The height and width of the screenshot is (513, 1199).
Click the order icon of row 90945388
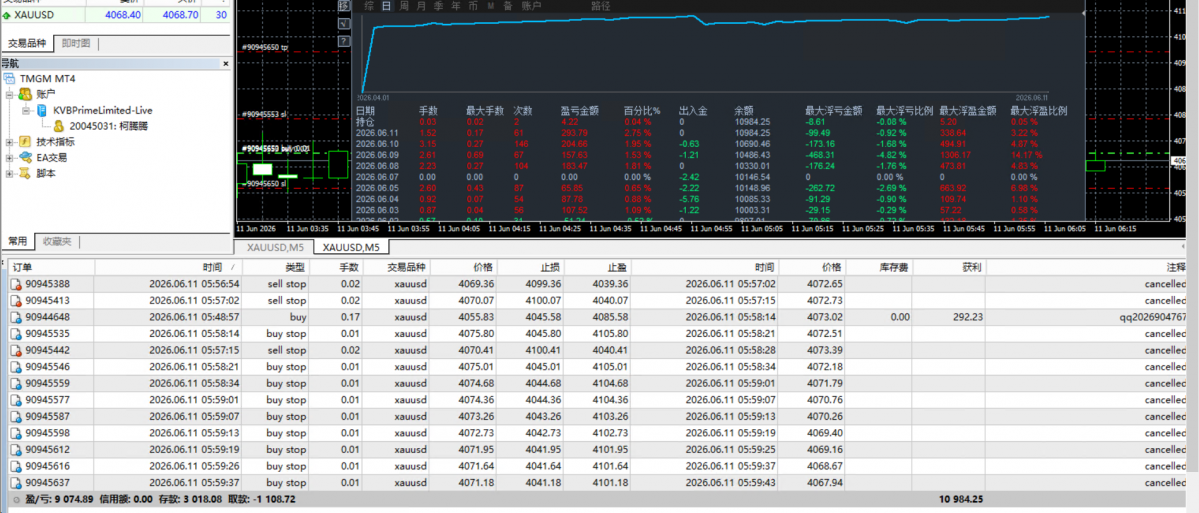[x=15, y=284]
